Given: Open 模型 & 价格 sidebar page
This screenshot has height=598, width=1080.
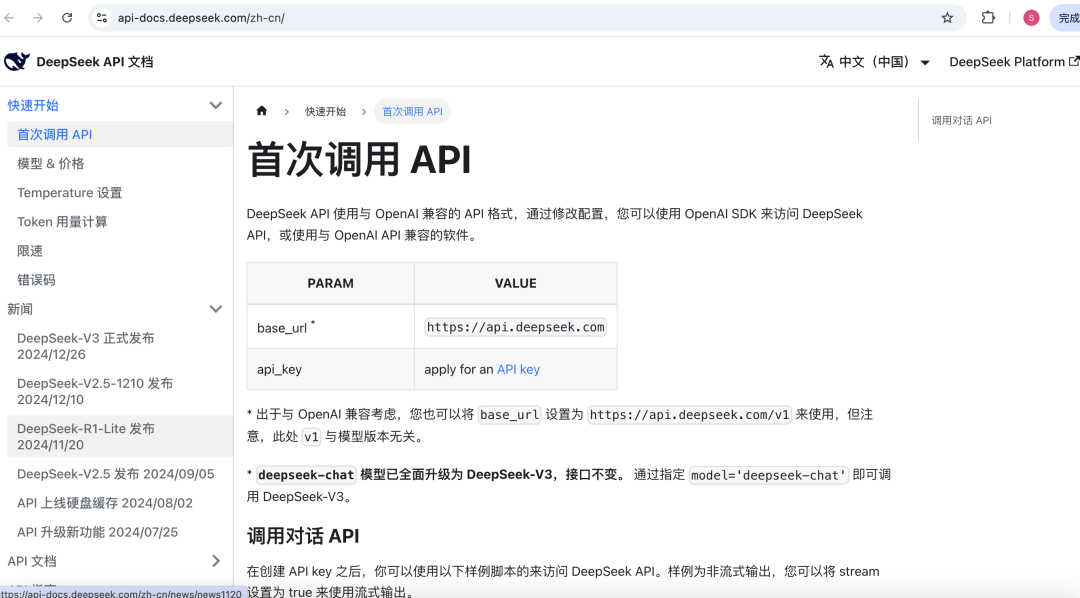Looking at the screenshot, I should [120, 163].
